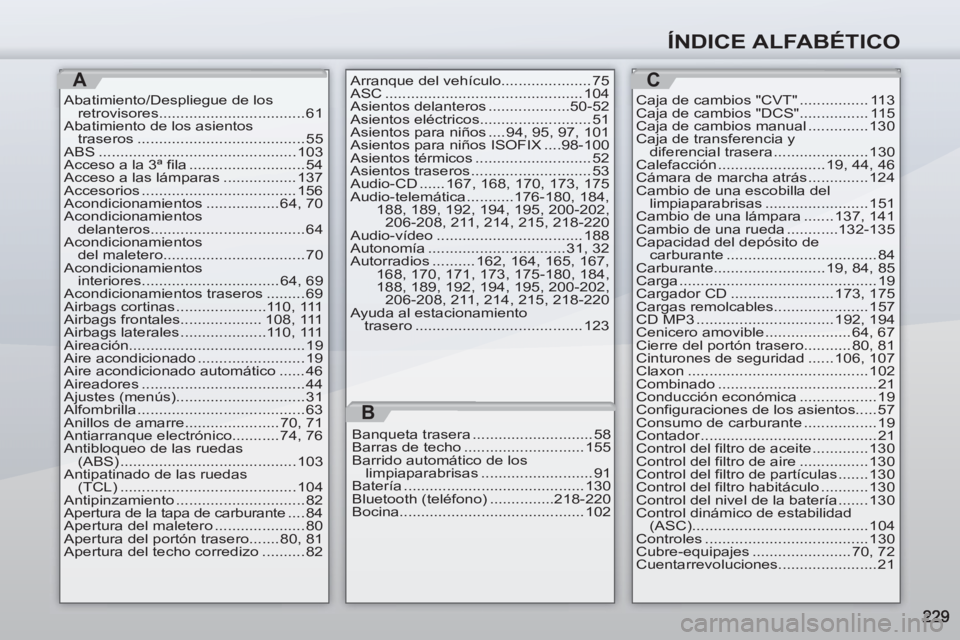The image size is (960, 640).
Task: Click 'Airbags frontales' entry
Action: click(x=193, y=319)
